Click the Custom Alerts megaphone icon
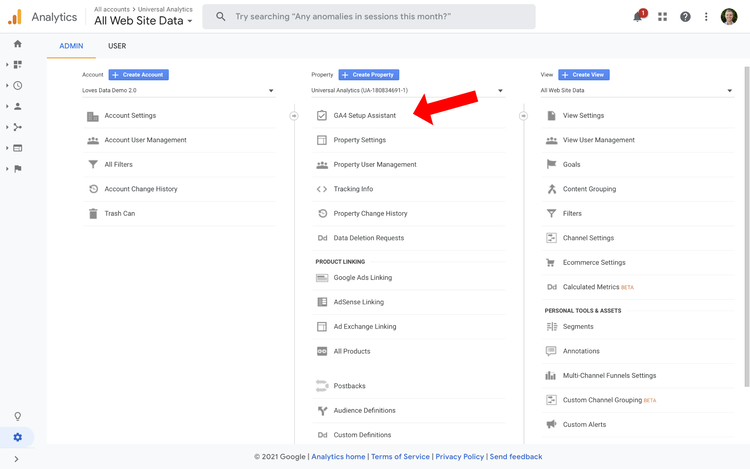 point(551,425)
